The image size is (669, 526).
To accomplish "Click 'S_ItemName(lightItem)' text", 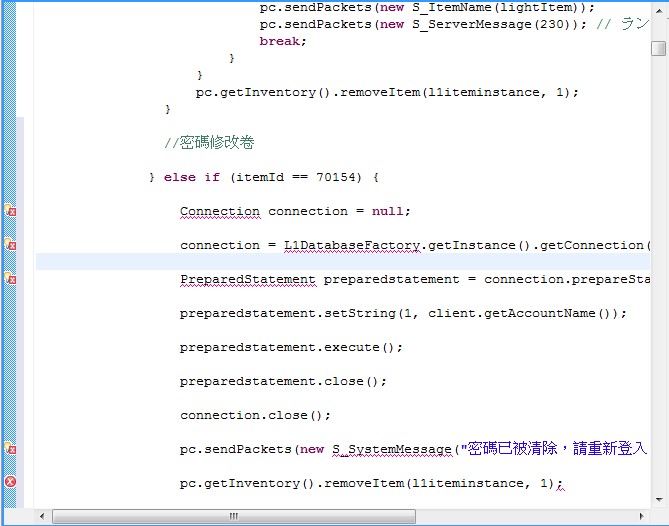I will point(495,8).
